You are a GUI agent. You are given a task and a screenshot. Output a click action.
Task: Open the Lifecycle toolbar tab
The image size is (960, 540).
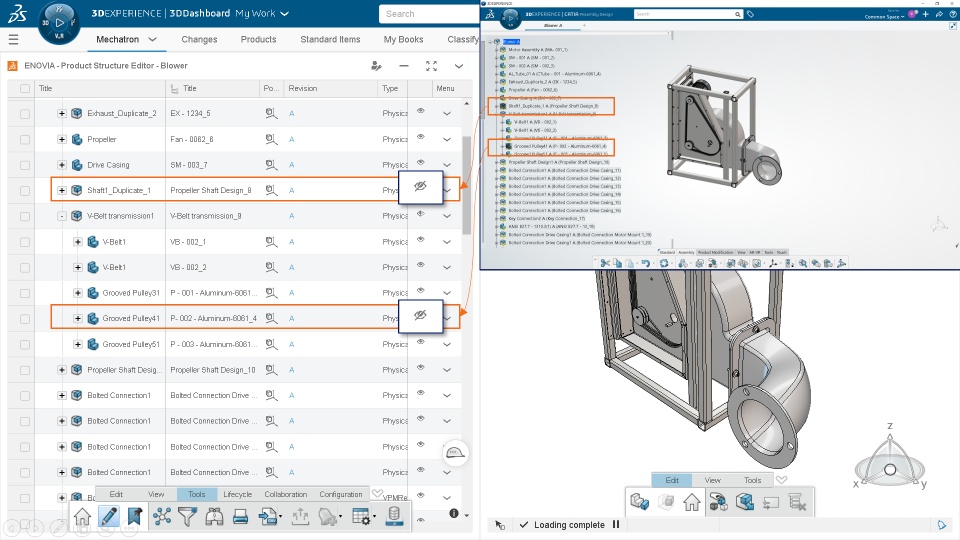click(x=238, y=494)
